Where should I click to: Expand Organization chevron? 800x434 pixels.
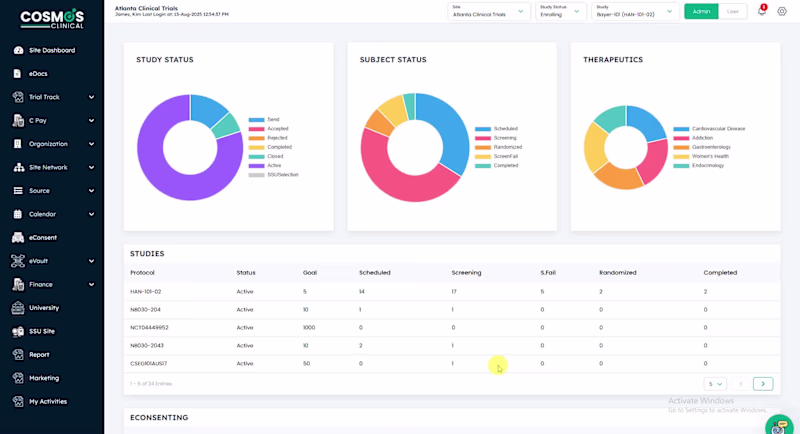point(91,144)
